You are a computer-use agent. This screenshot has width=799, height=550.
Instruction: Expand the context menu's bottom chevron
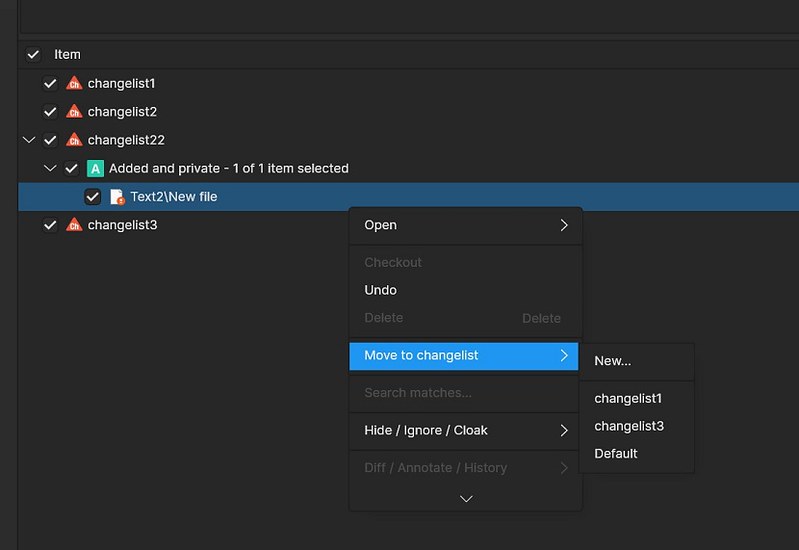[465, 498]
